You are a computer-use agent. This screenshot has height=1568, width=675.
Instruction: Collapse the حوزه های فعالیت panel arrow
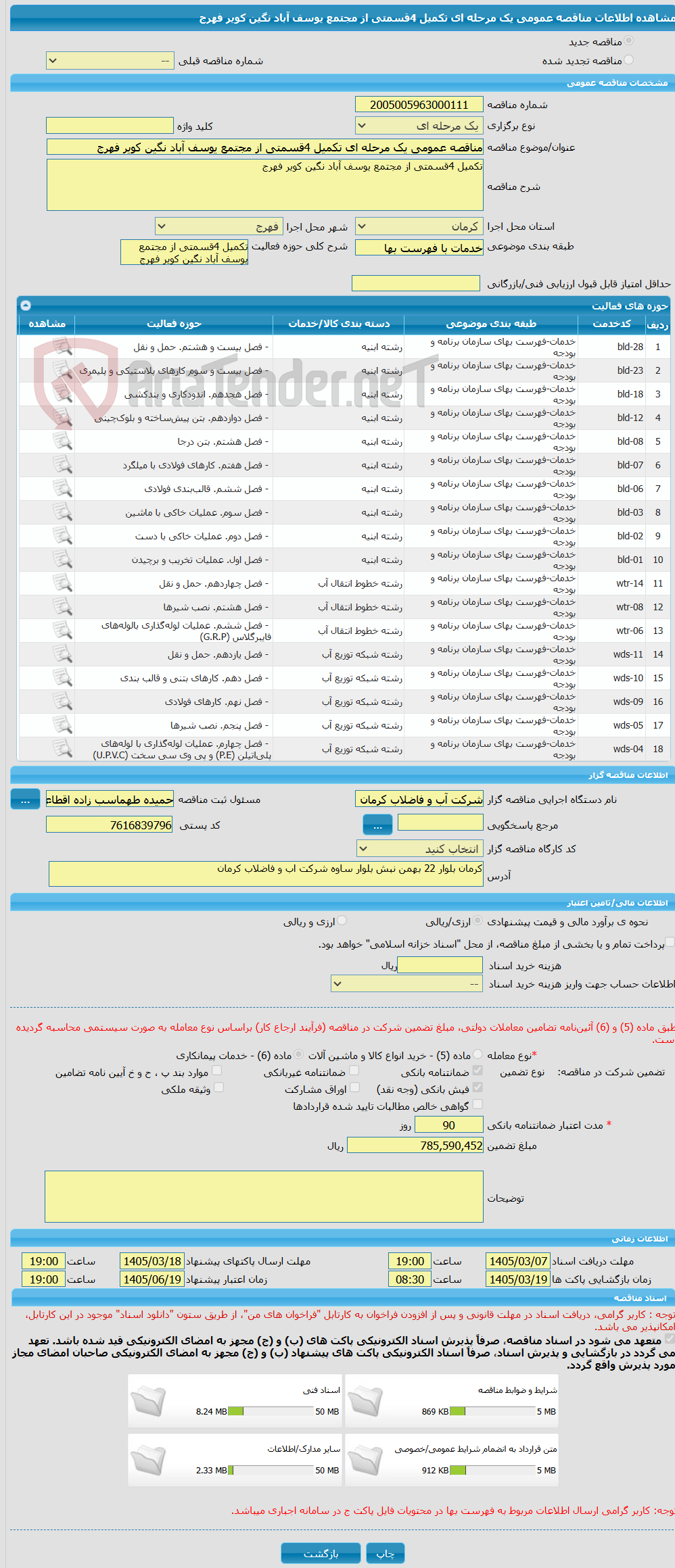pyautogui.click(x=26, y=305)
